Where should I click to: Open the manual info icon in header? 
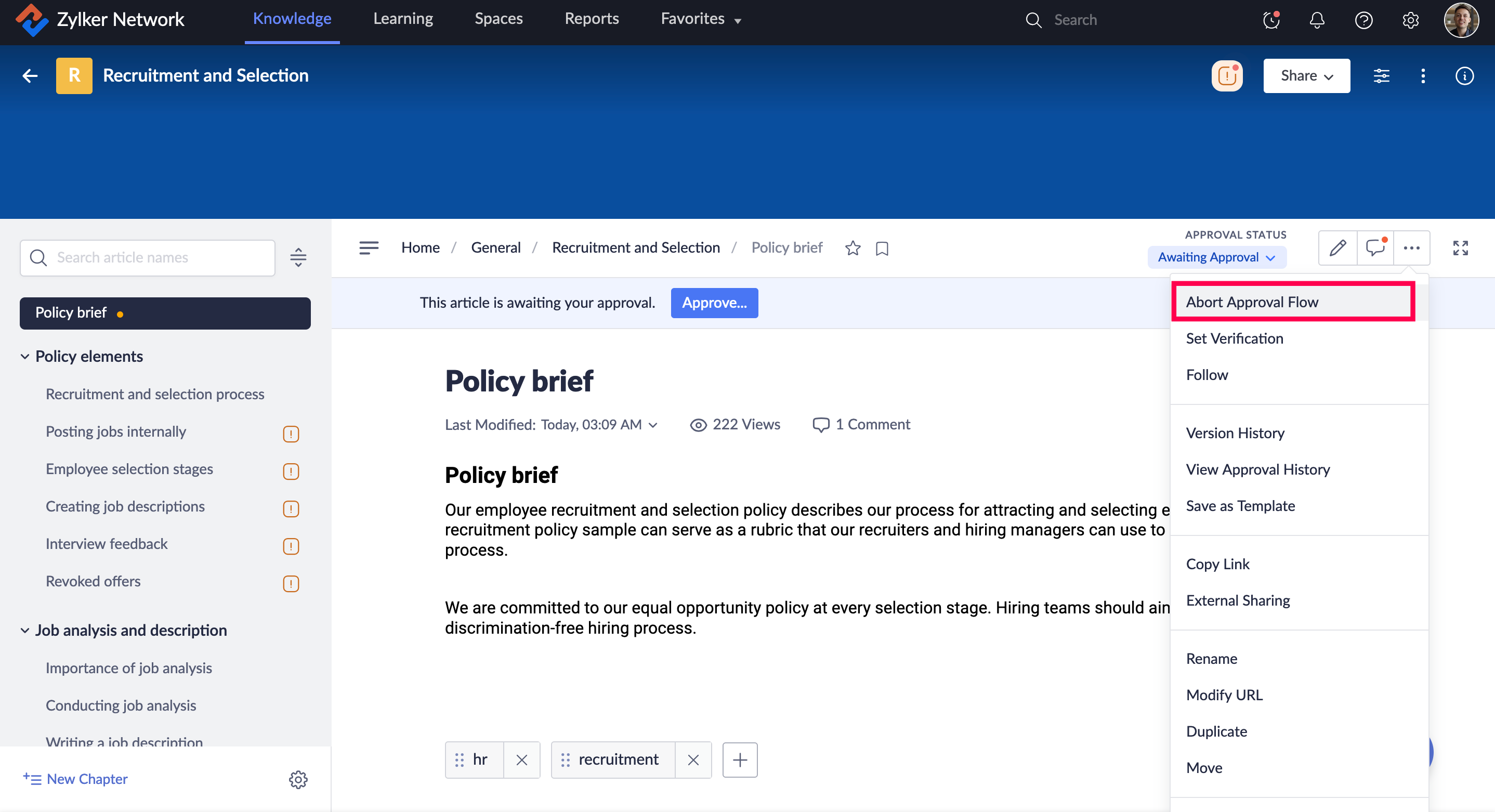(x=1464, y=76)
